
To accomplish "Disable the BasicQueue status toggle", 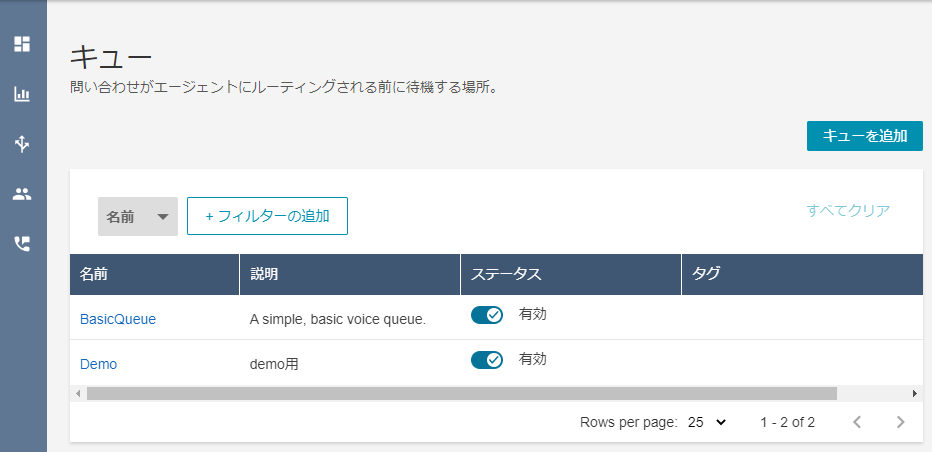I will click(487, 315).
